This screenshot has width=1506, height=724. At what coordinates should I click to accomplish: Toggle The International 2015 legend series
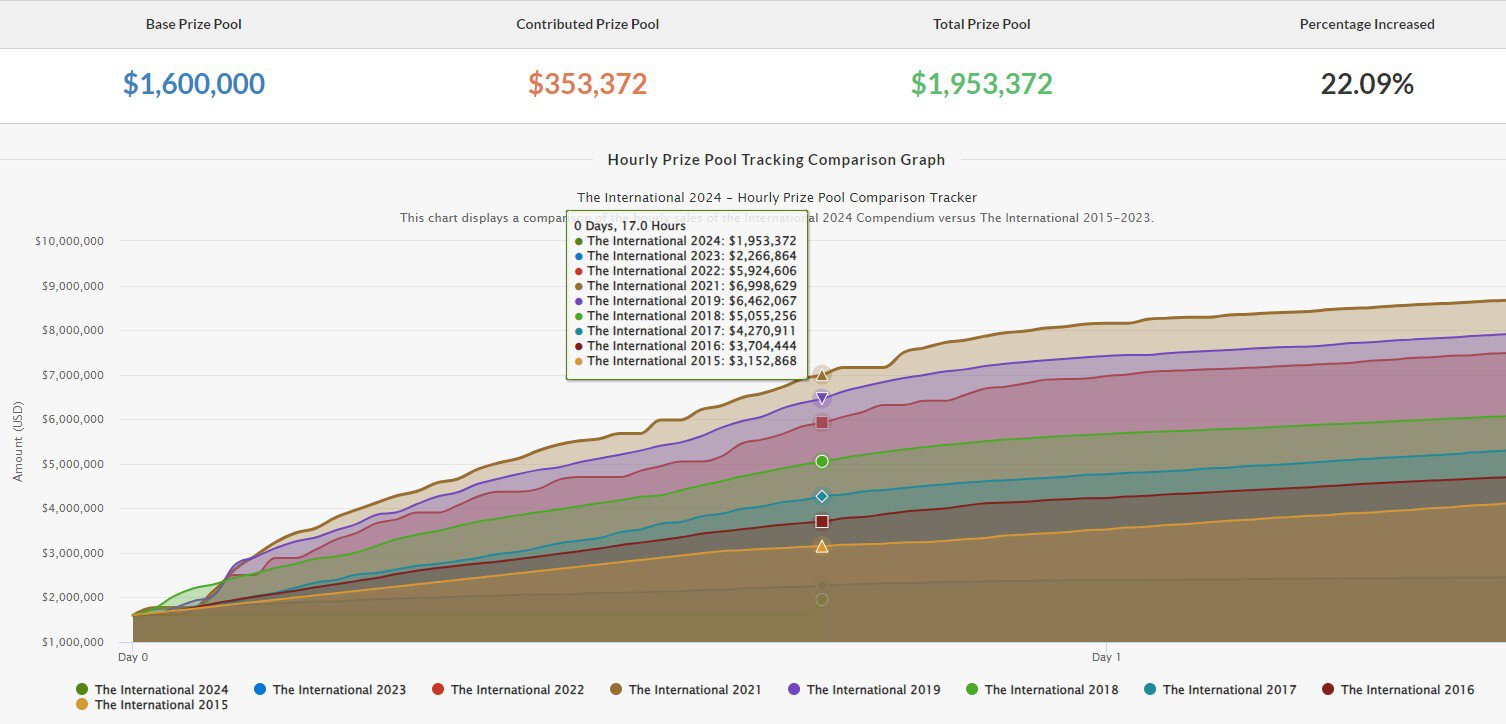(152, 705)
